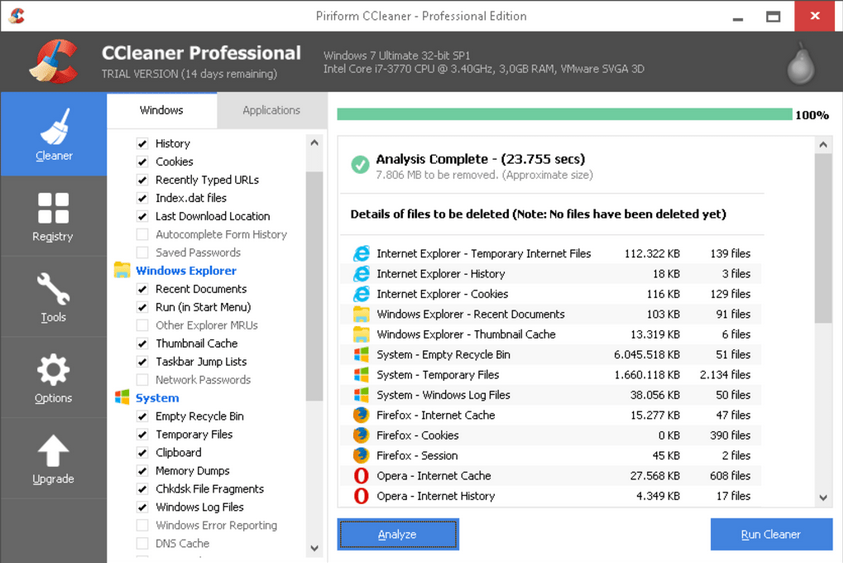Click up arrow of options list scrollbar
The width and height of the screenshot is (843, 563).
tap(315, 143)
